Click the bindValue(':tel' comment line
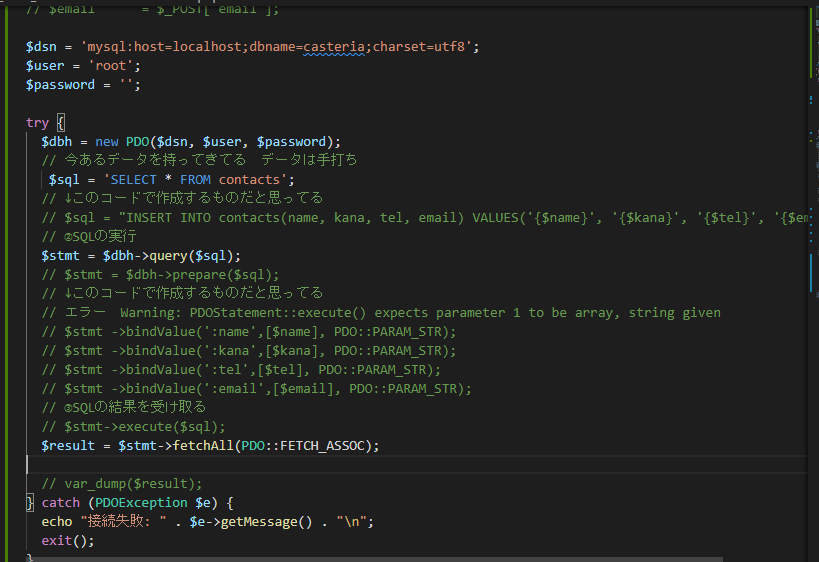This screenshot has width=819, height=562. pos(241,370)
